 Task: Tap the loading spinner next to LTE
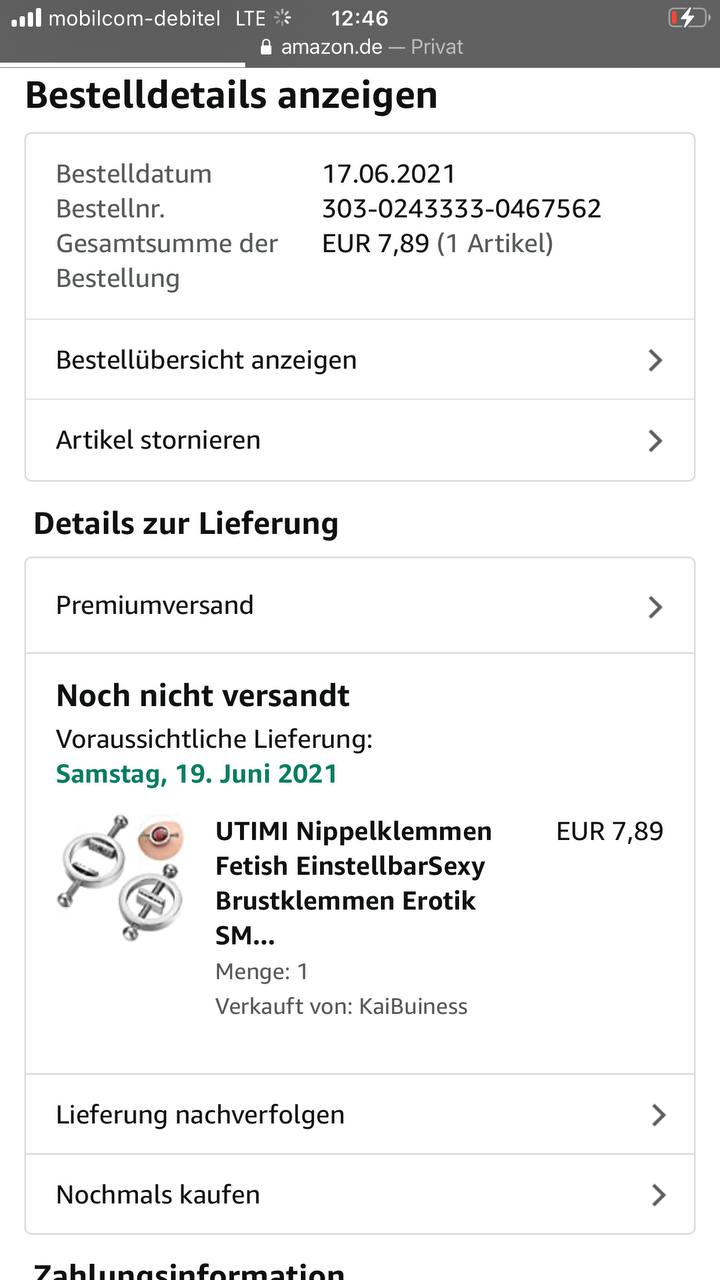282,18
